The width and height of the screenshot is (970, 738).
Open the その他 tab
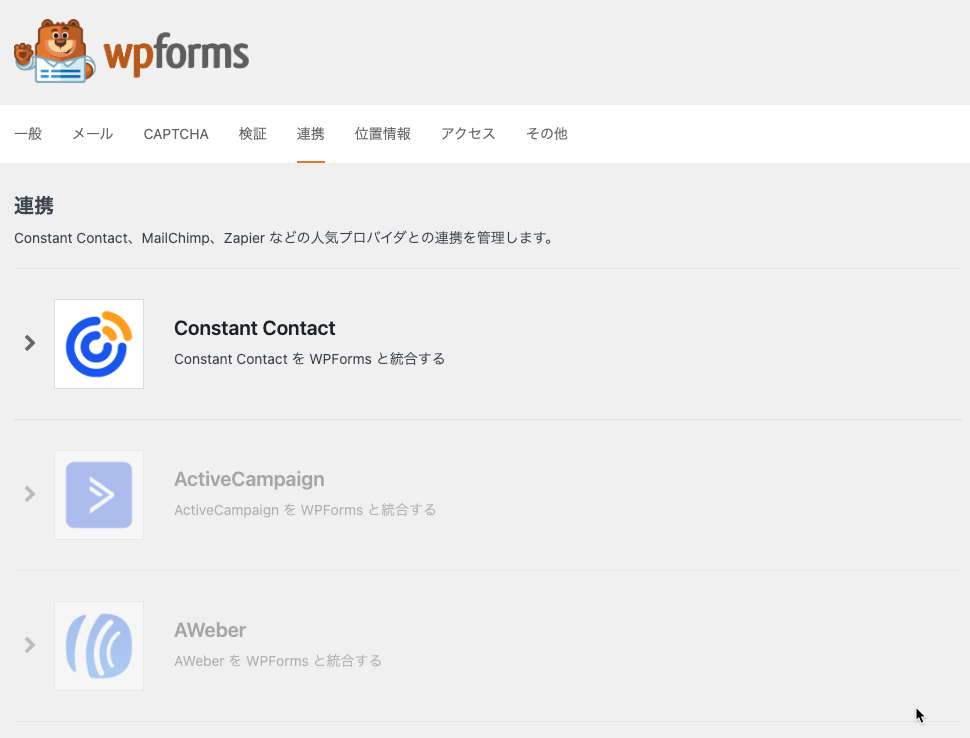pos(547,134)
